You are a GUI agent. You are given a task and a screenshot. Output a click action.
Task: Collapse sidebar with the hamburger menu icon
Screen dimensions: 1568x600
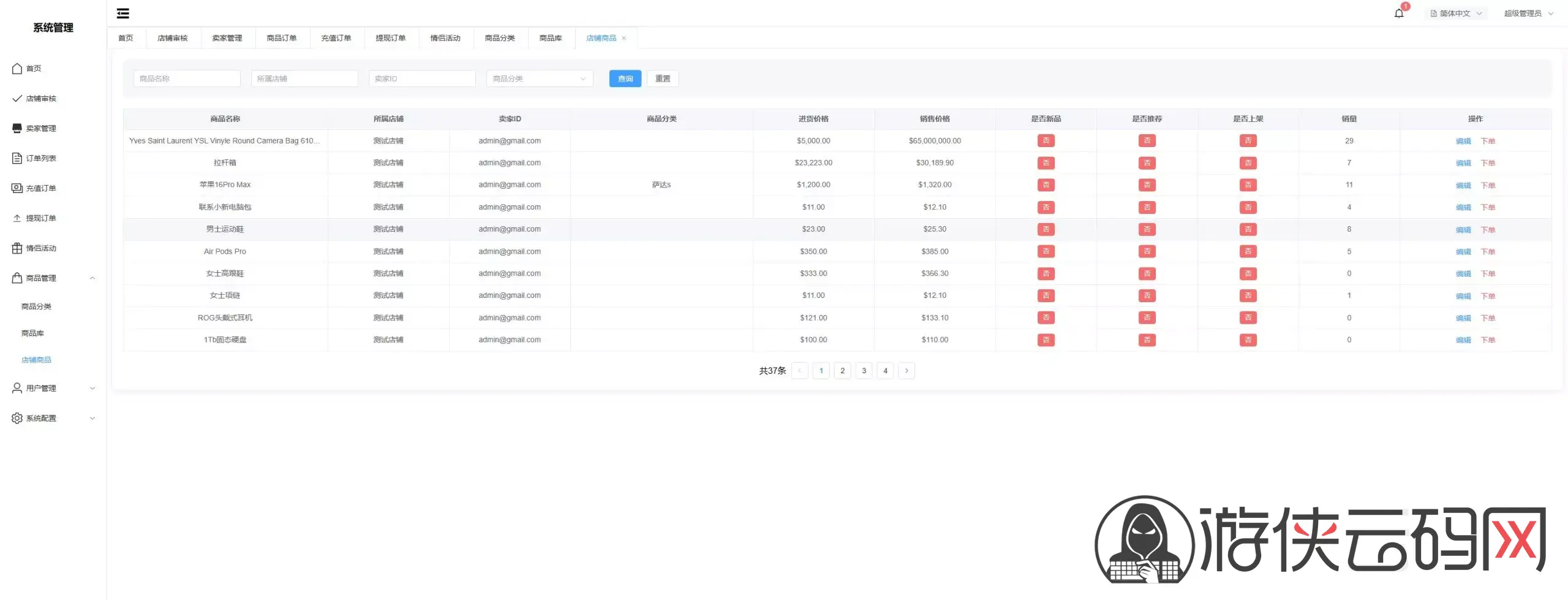pyautogui.click(x=123, y=13)
